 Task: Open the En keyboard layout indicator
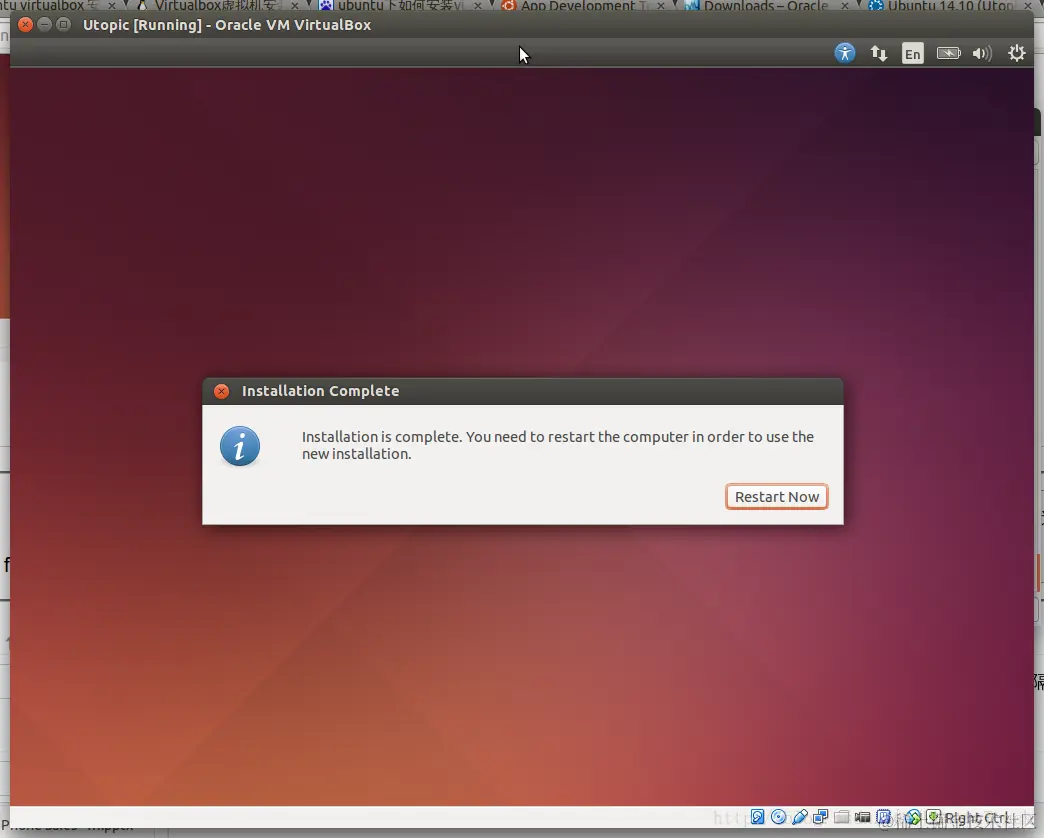click(913, 53)
